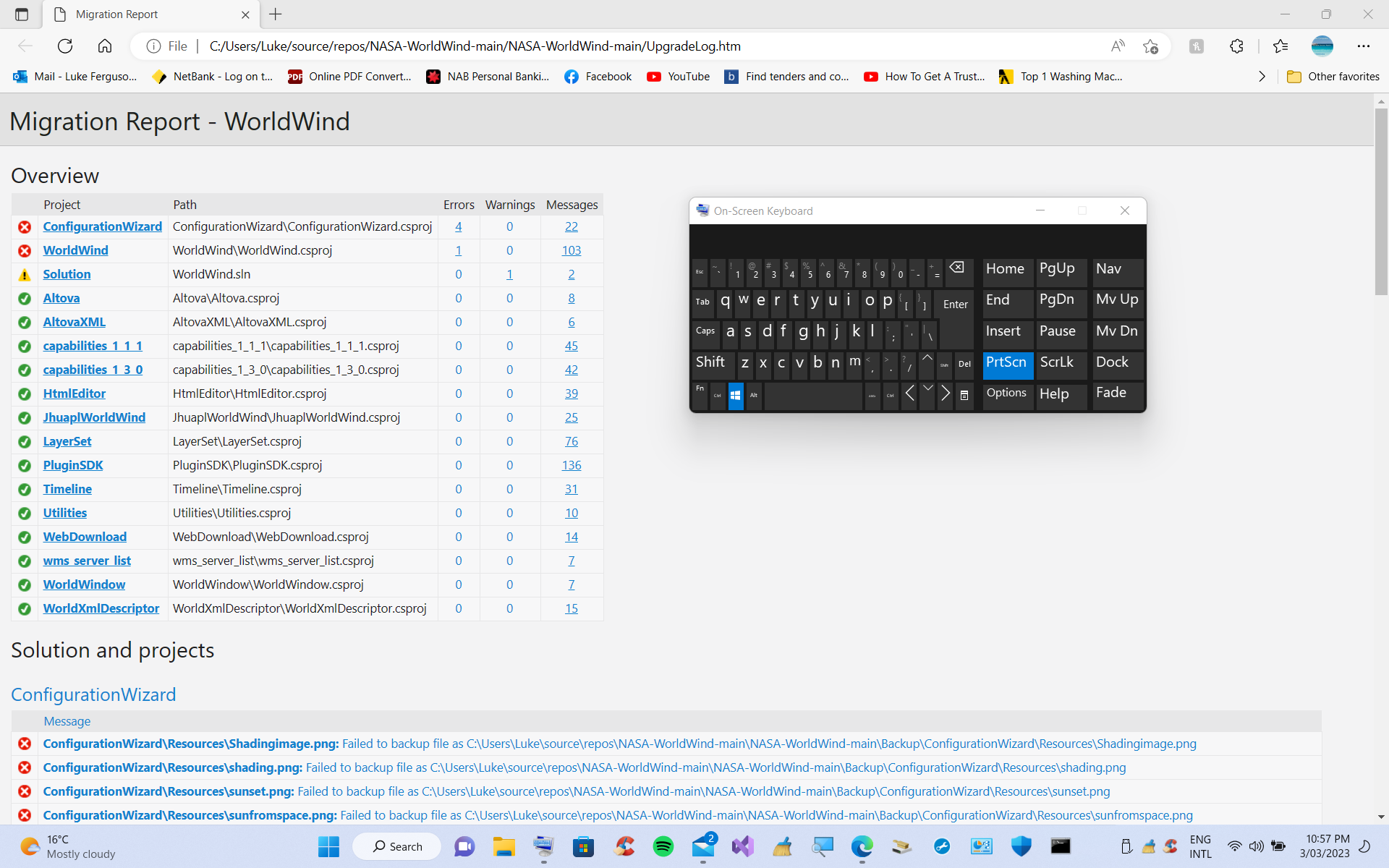Expand the hidden bookmarks chevron
Screen dimensions: 1389x868
click(x=1262, y=77)
